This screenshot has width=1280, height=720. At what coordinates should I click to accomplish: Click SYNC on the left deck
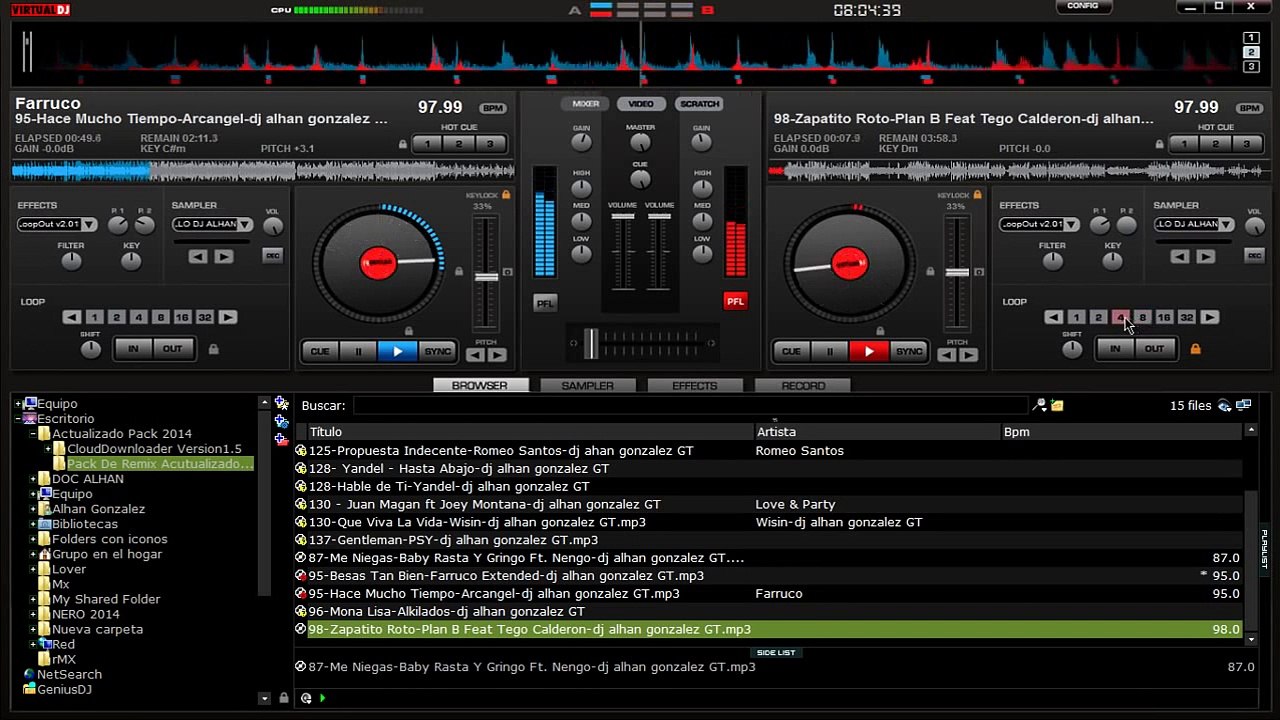pyautogui.click(x=437, y=352)
